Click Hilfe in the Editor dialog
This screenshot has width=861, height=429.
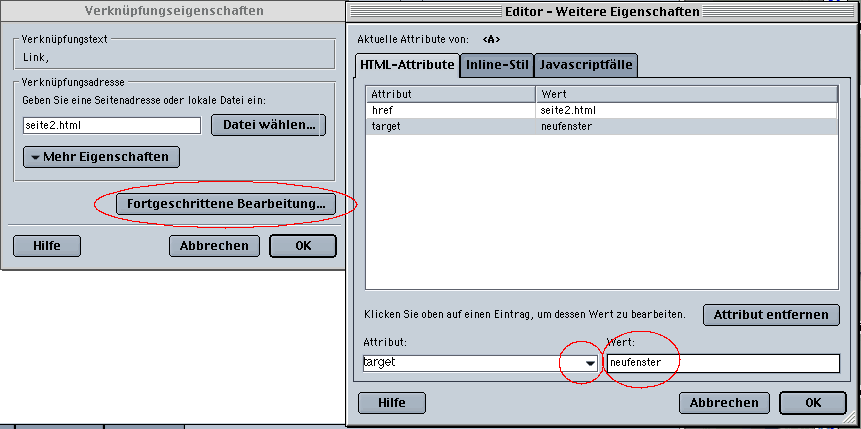click(392, 403)
